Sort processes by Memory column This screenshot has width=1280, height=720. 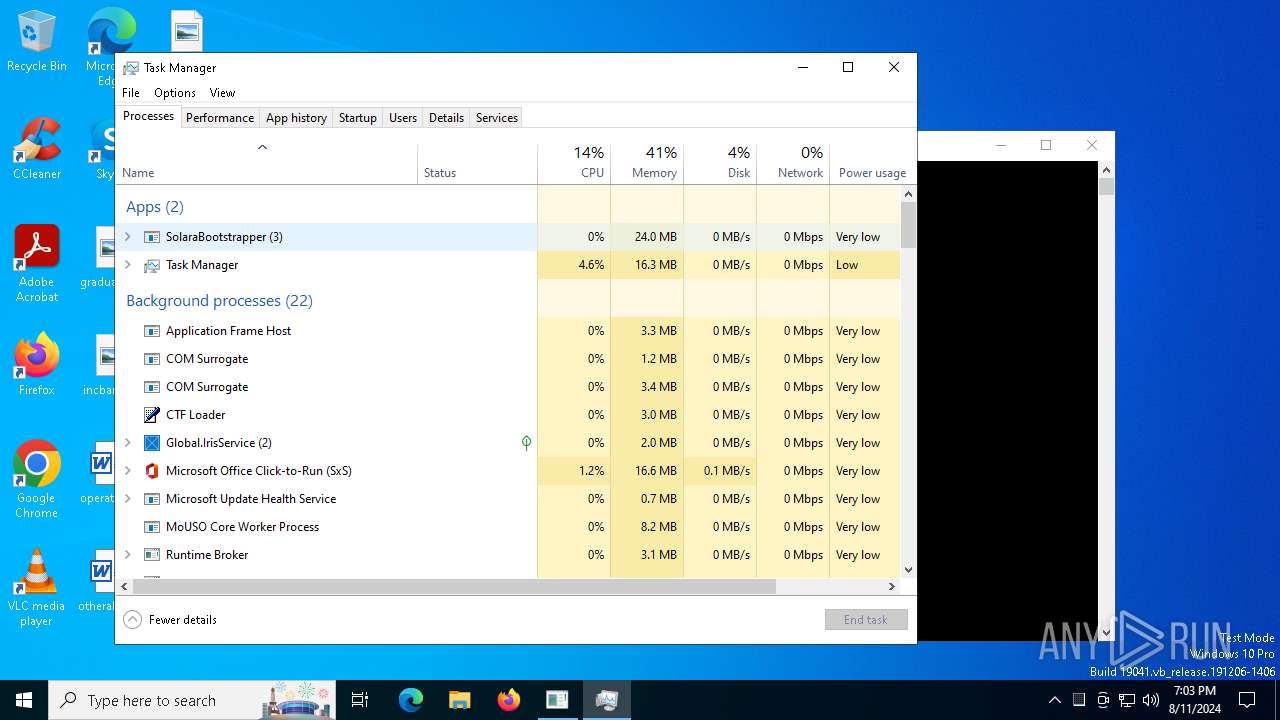pos(647,163)
